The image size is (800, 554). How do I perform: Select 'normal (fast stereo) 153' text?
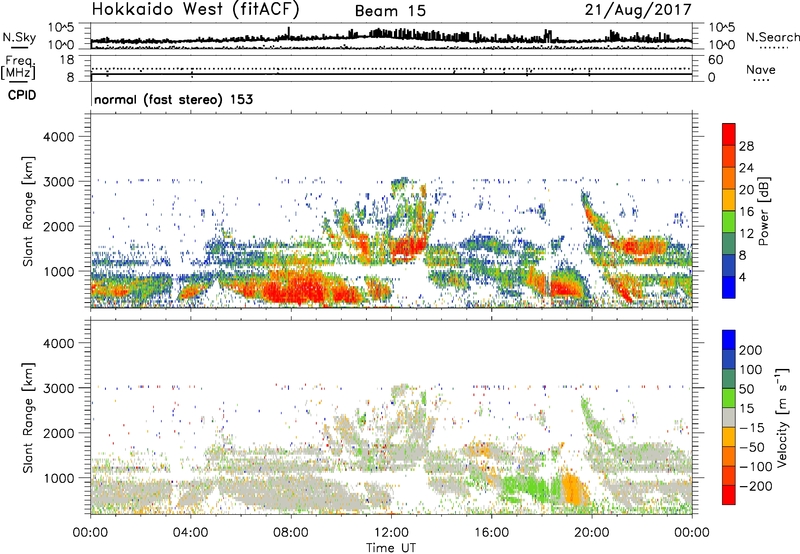[x=173, y=99]
